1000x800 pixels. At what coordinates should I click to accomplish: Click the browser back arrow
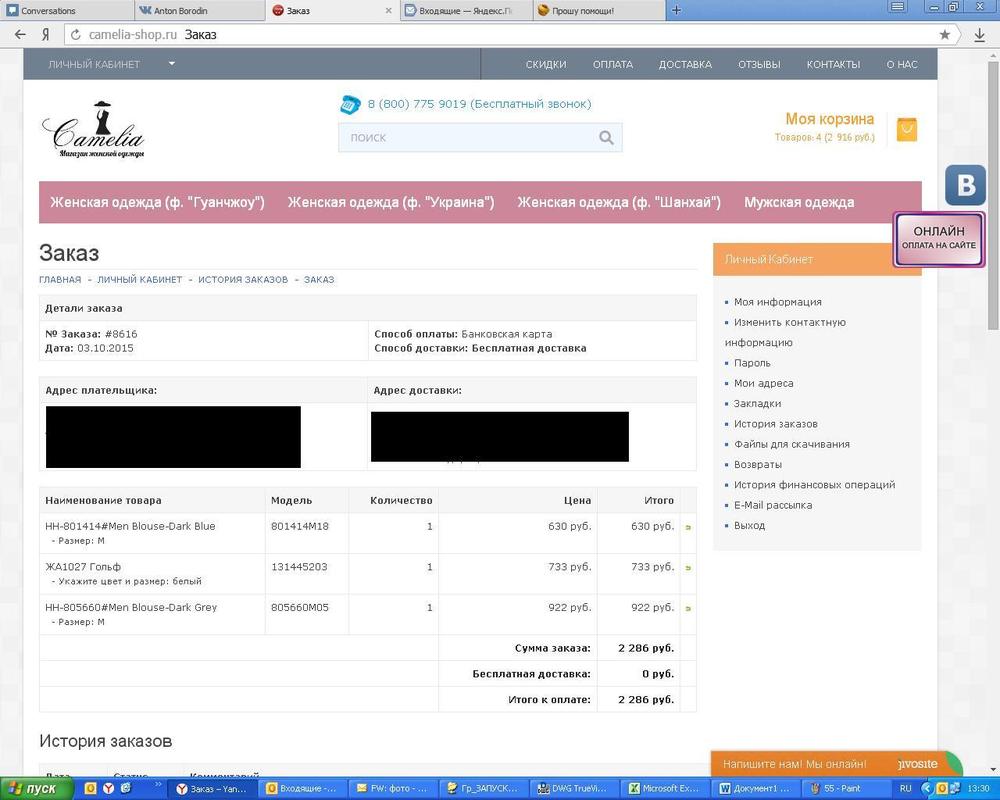(20, 34)
